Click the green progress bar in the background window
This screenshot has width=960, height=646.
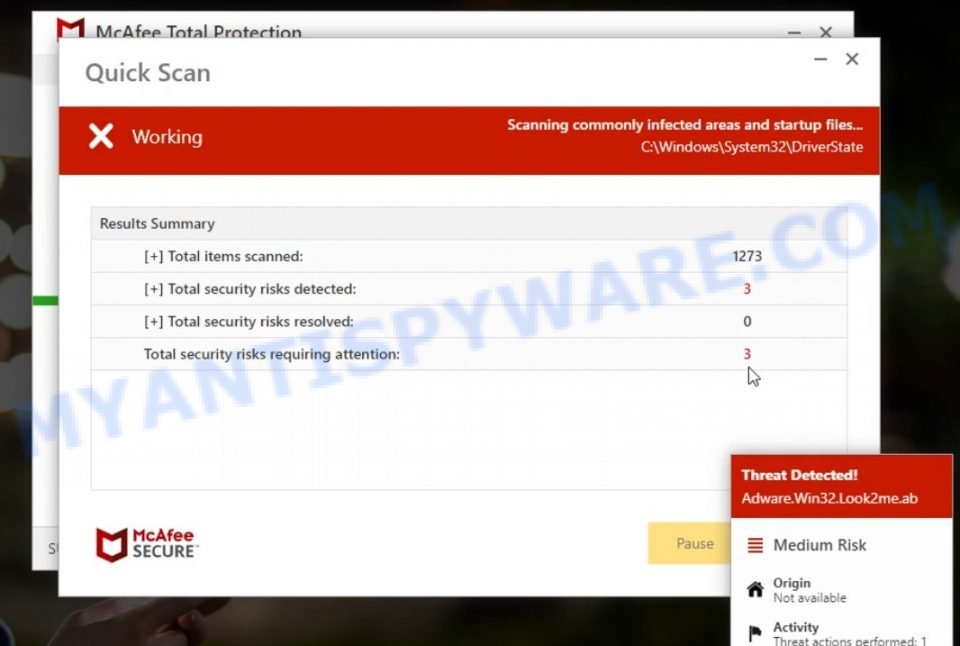[45, 300]
